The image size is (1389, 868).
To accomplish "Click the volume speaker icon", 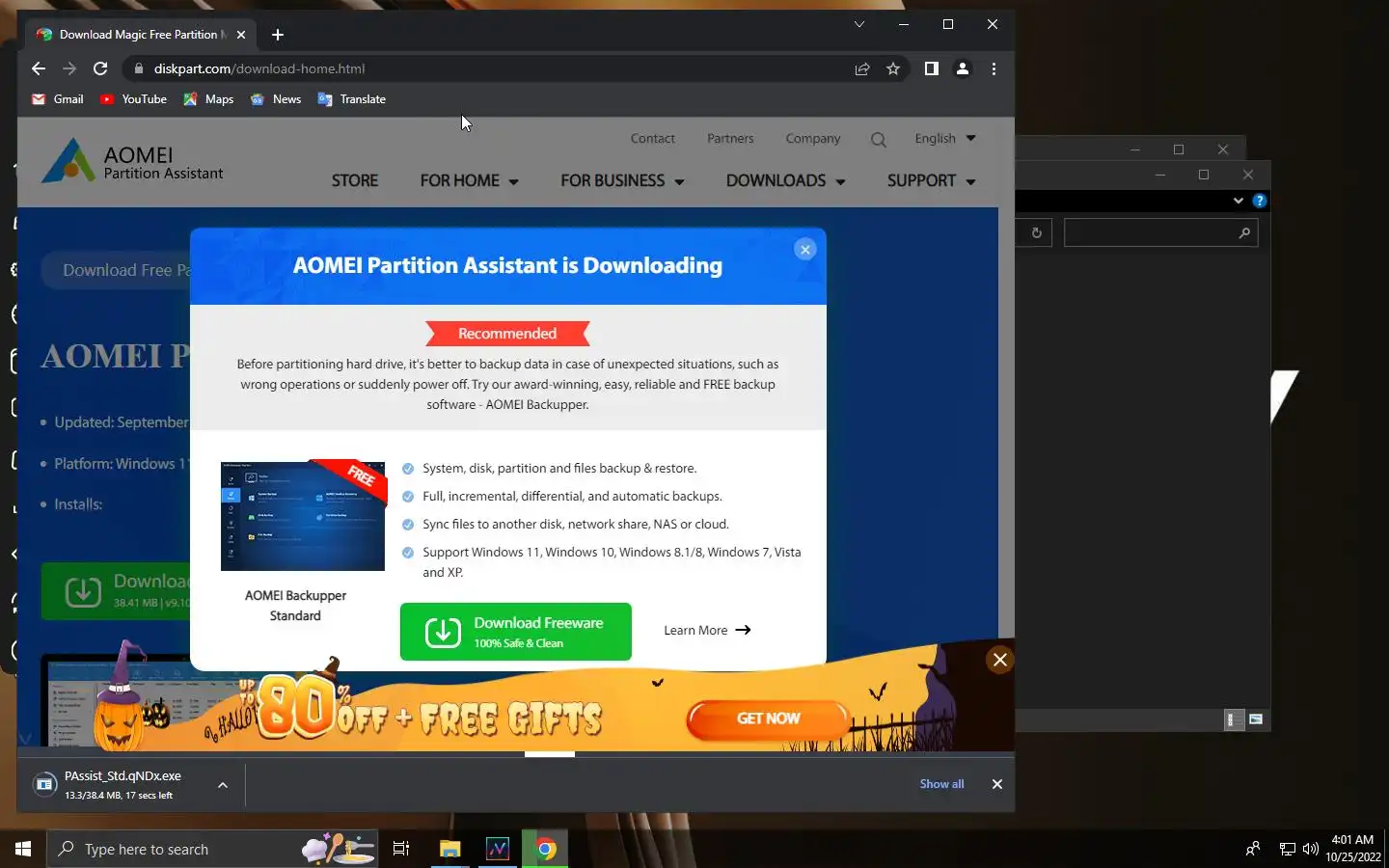I will click(1310, 849).
